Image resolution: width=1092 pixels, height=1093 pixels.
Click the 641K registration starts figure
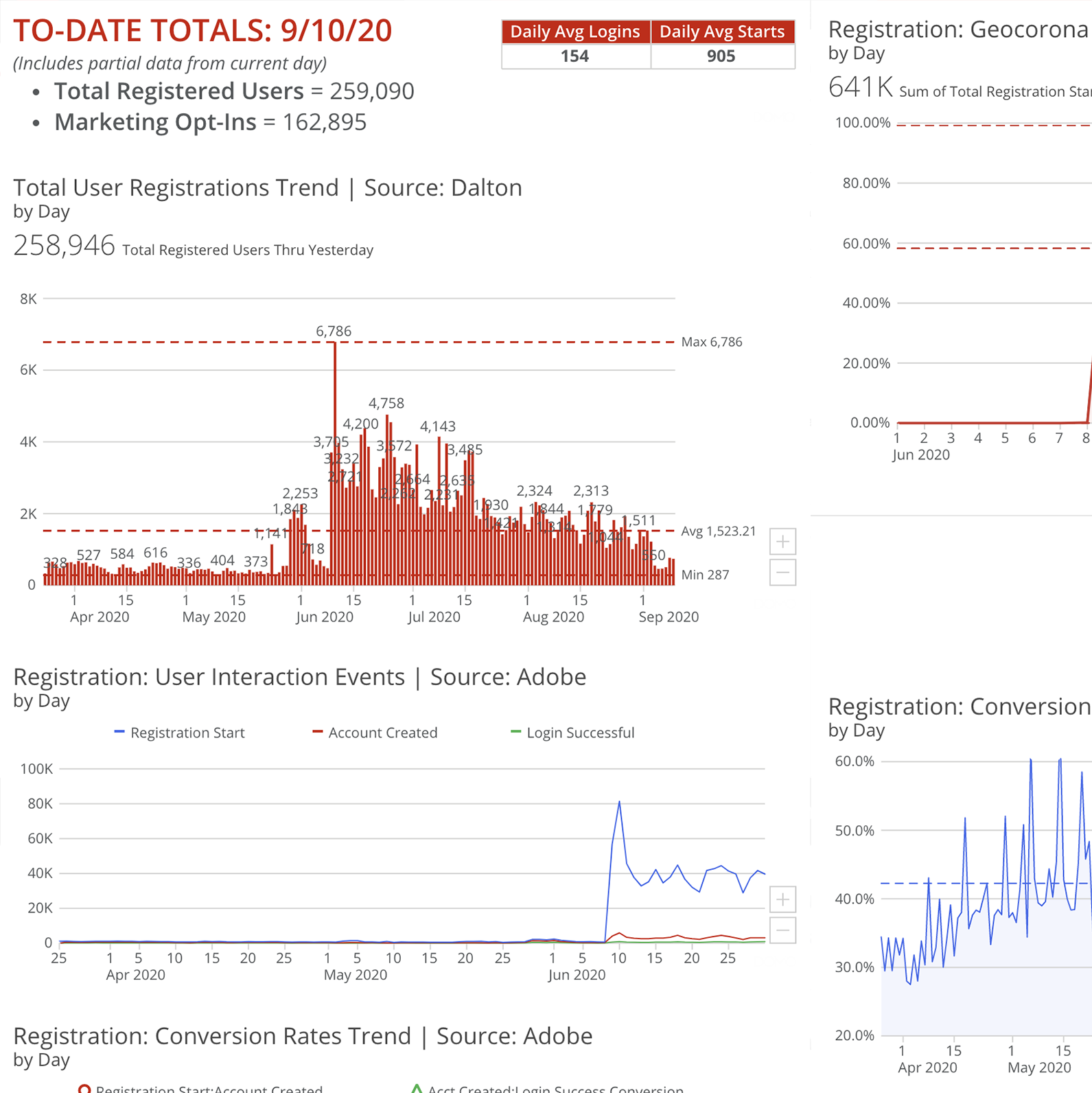861,88
